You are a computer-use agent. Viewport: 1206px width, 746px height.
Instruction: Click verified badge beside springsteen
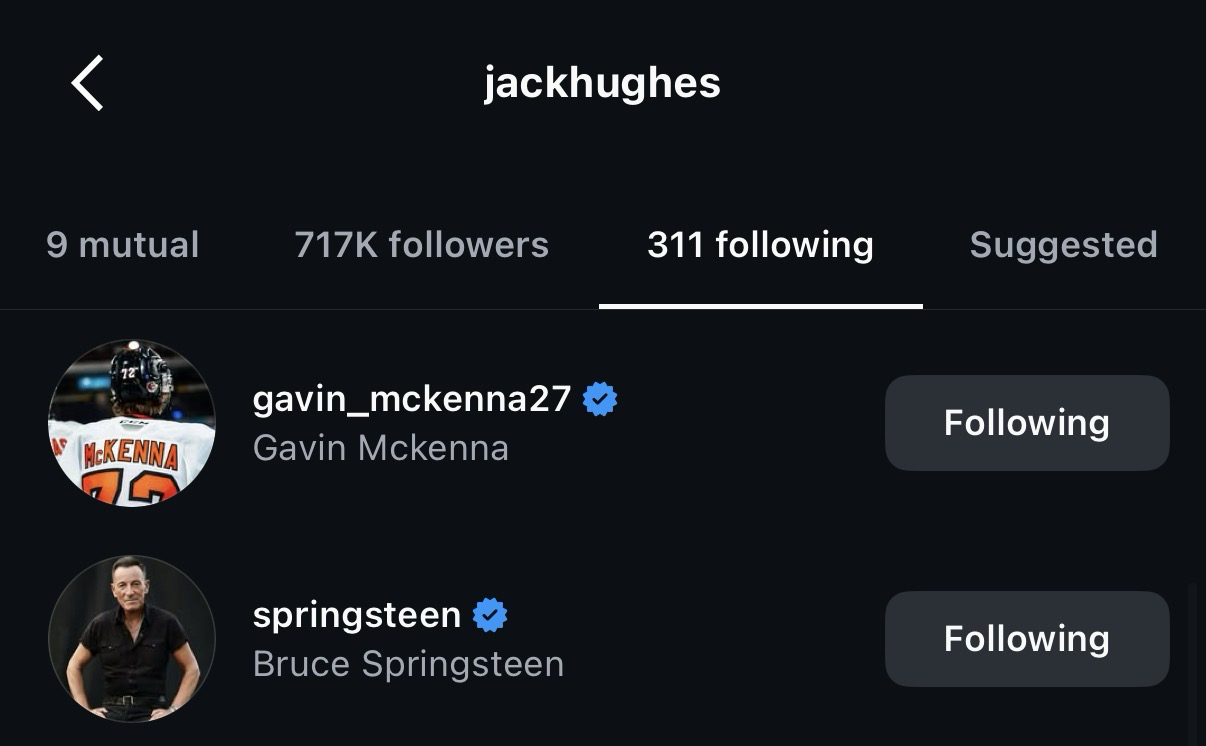point(490,615)
